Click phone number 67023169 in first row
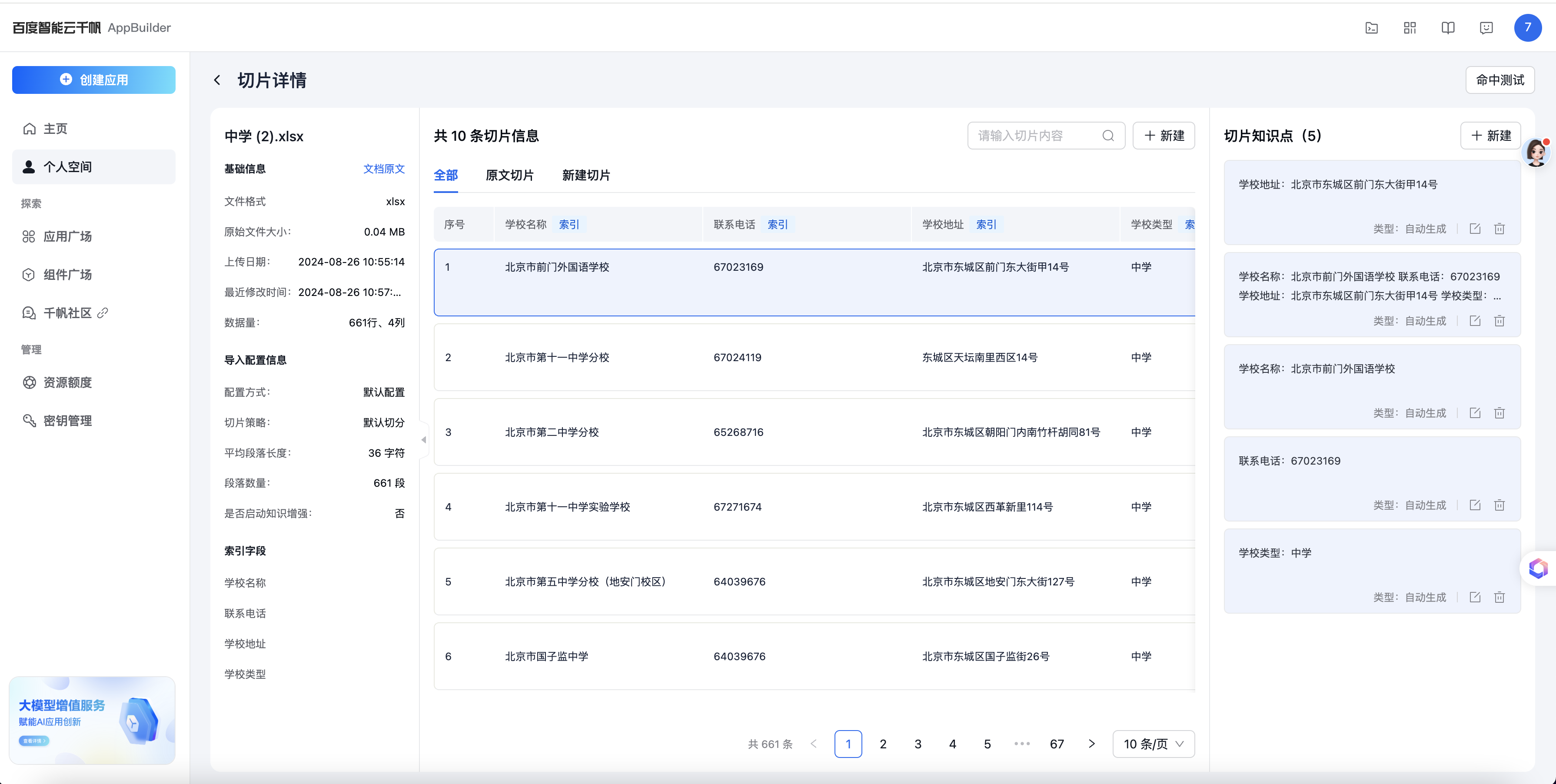This screenshot has height=784, width=1556. click(x=738, y=267)
